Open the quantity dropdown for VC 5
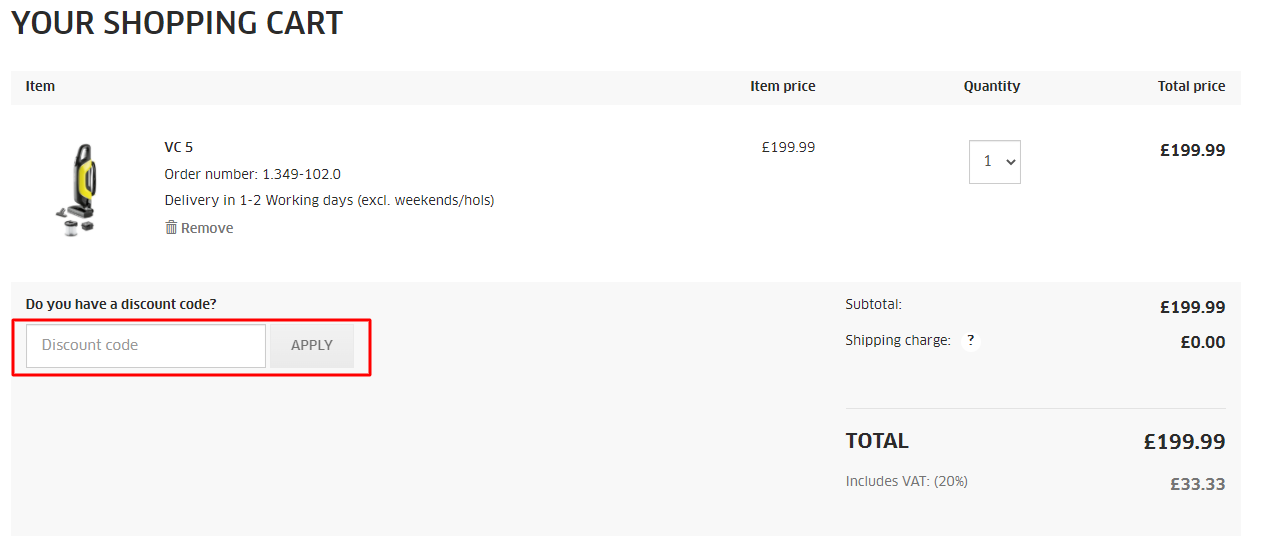The height and width of the screenshot is (536, 1263). 994,162
